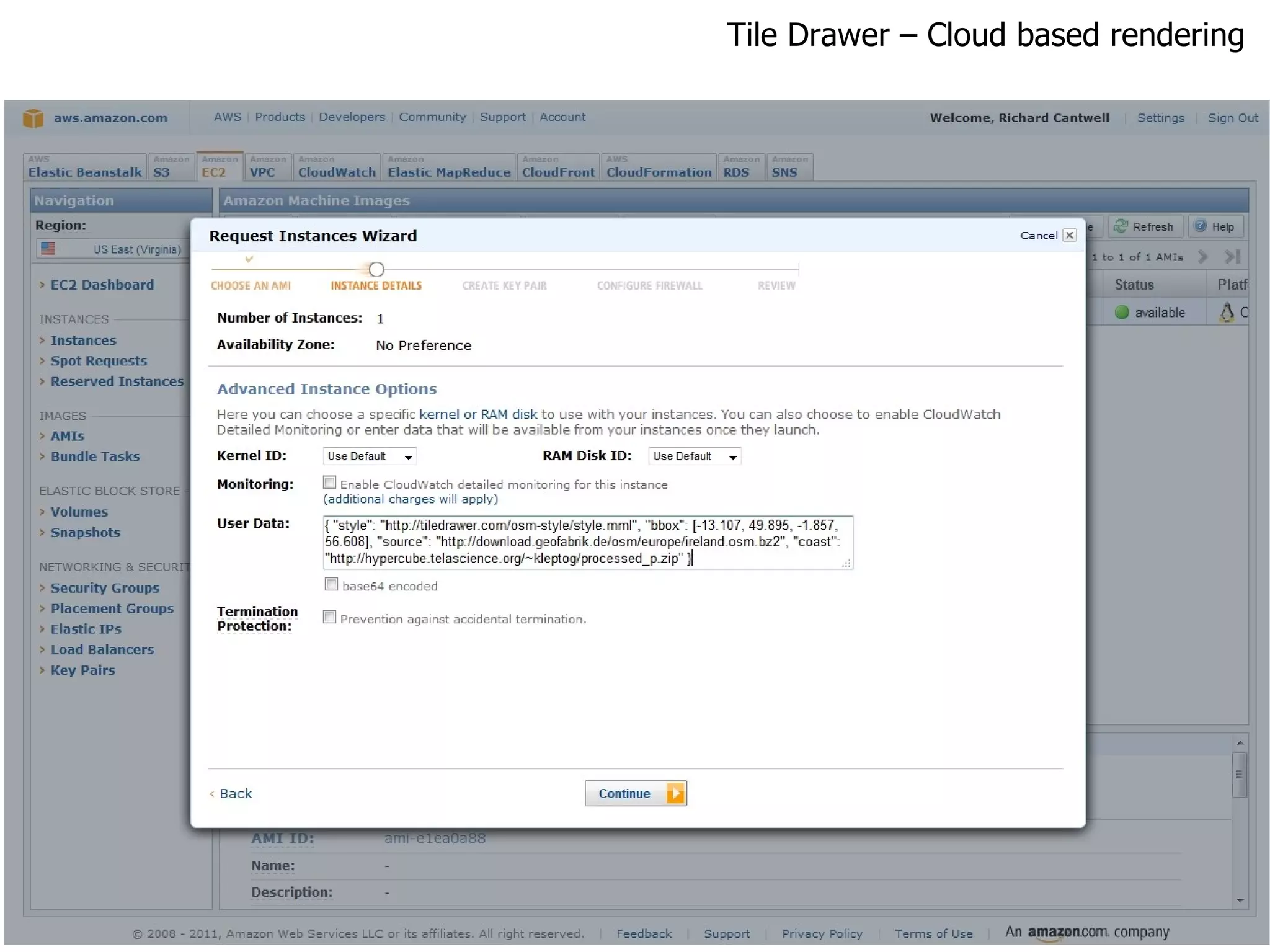Click the Help question mark icon

(x=1201, y=226)
